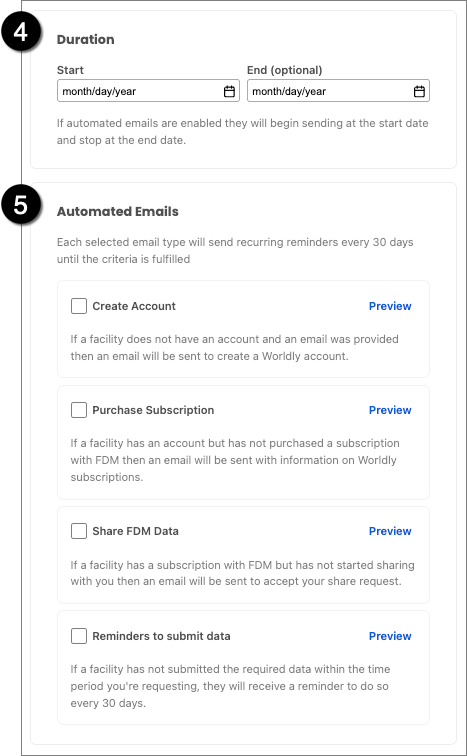Preview the Purchase Subscription email
Viewport: 467px width, 756px height.
click(x=390, y=410)
